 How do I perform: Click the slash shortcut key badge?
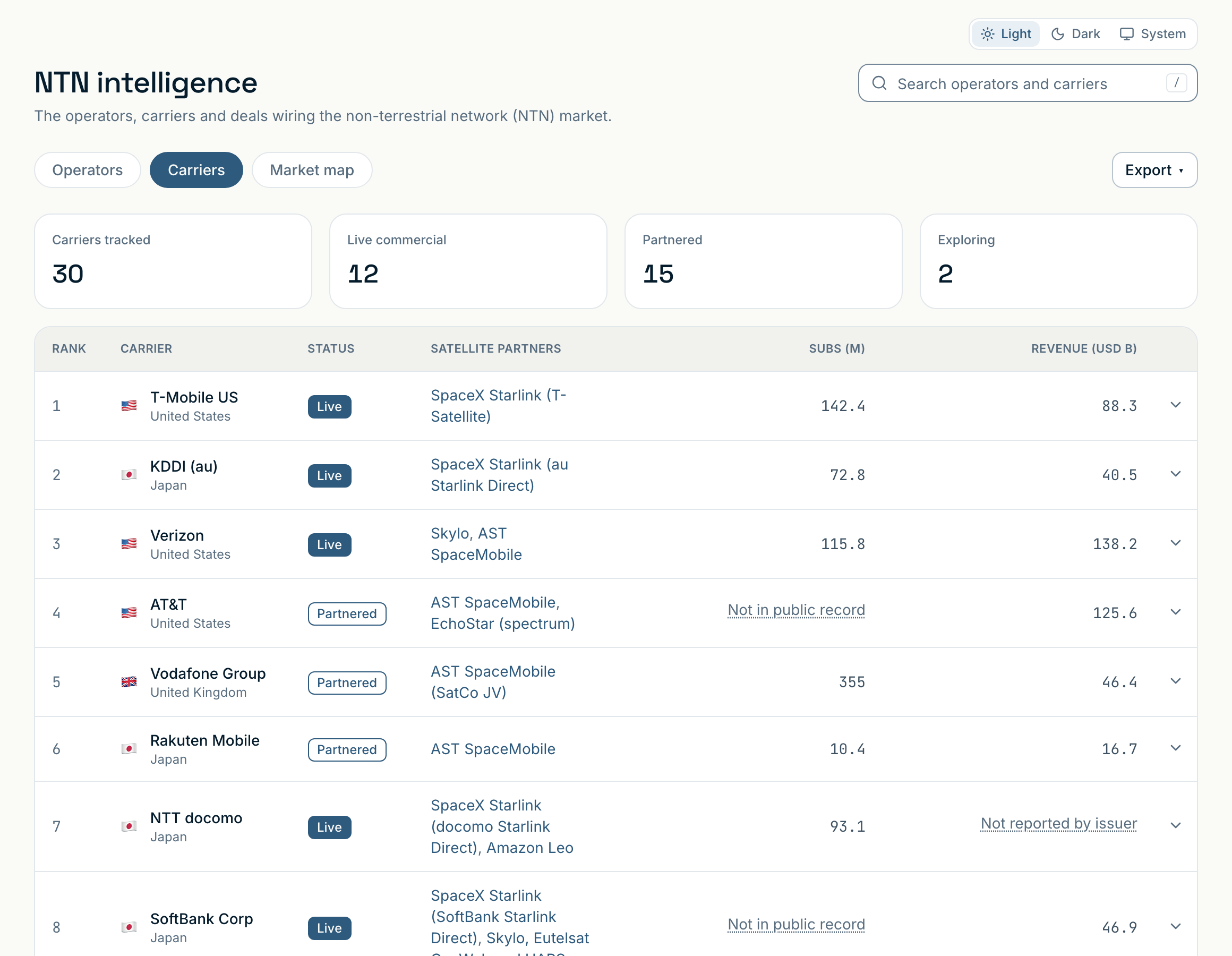pos(1176,83)
